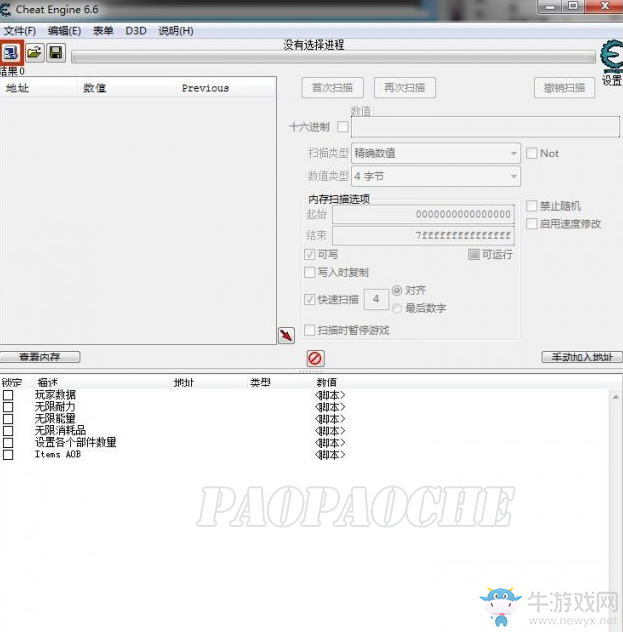Screen dimensions: 623x632
Task: Activate the 无限耐力 script checkbox
Action: (8, 407)
